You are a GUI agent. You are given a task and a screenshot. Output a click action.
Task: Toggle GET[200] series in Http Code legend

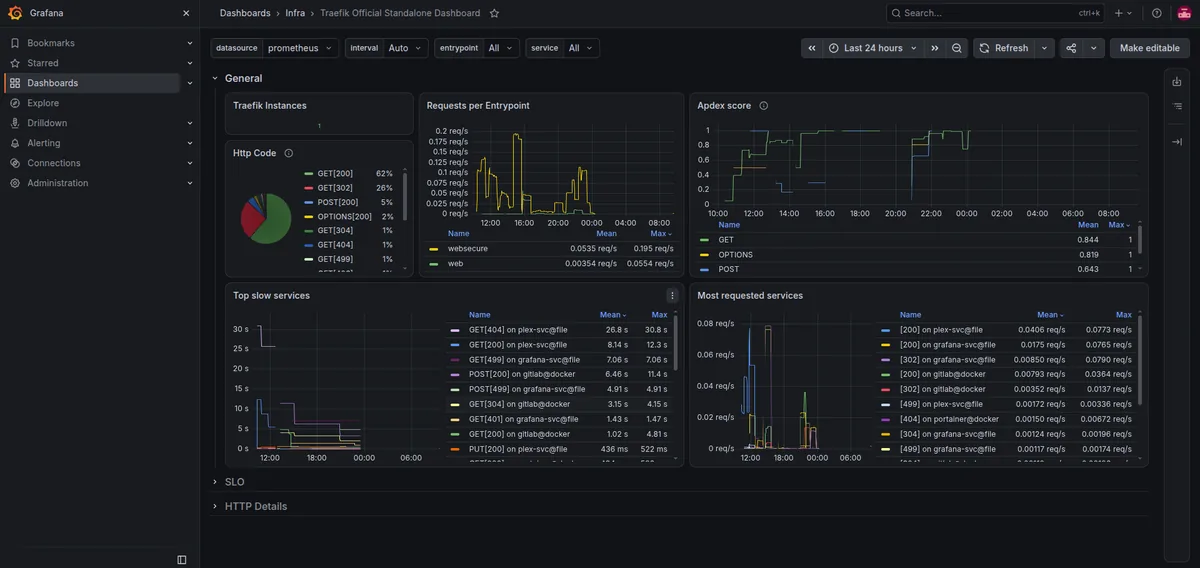click(x=335, y=174)
